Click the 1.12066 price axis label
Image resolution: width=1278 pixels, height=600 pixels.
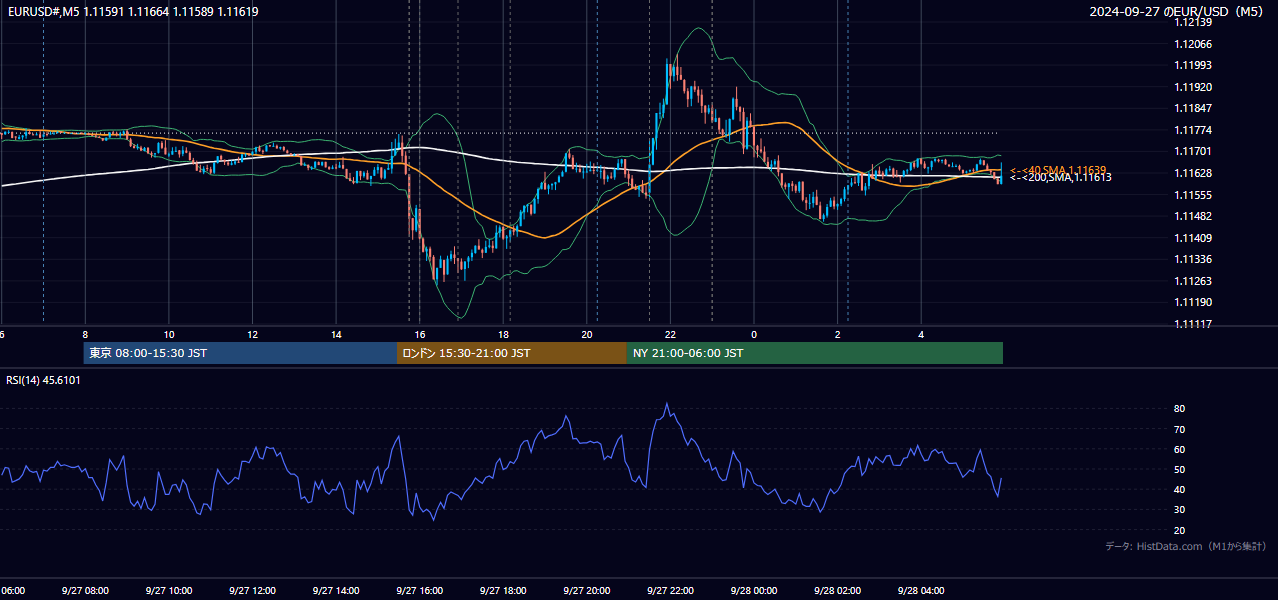click(1193, 44)
